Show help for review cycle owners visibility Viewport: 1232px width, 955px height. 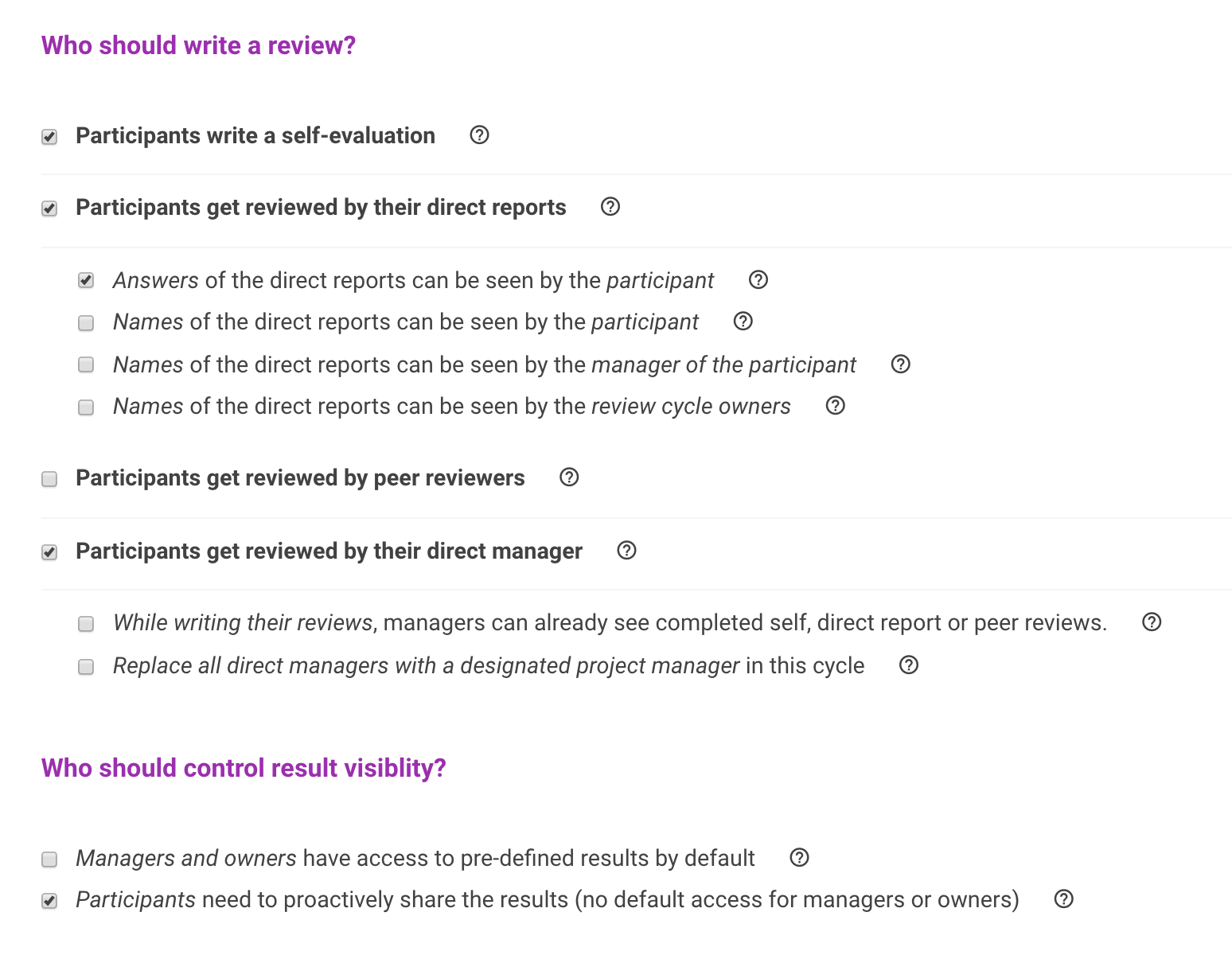(x=836, y=406)
